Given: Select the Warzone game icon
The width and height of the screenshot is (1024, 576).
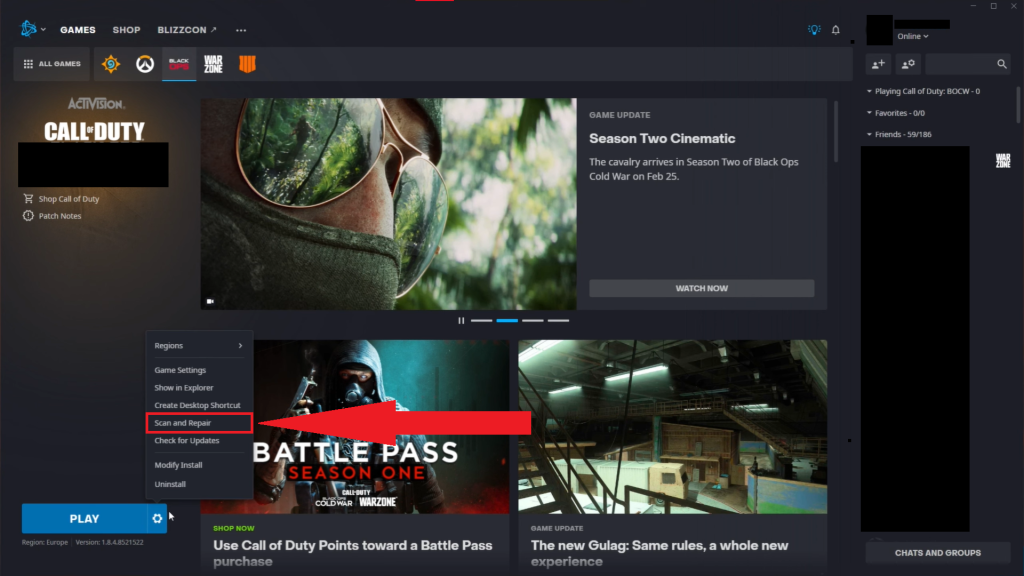Looking at the screenshot, I should tap(213, 64).
